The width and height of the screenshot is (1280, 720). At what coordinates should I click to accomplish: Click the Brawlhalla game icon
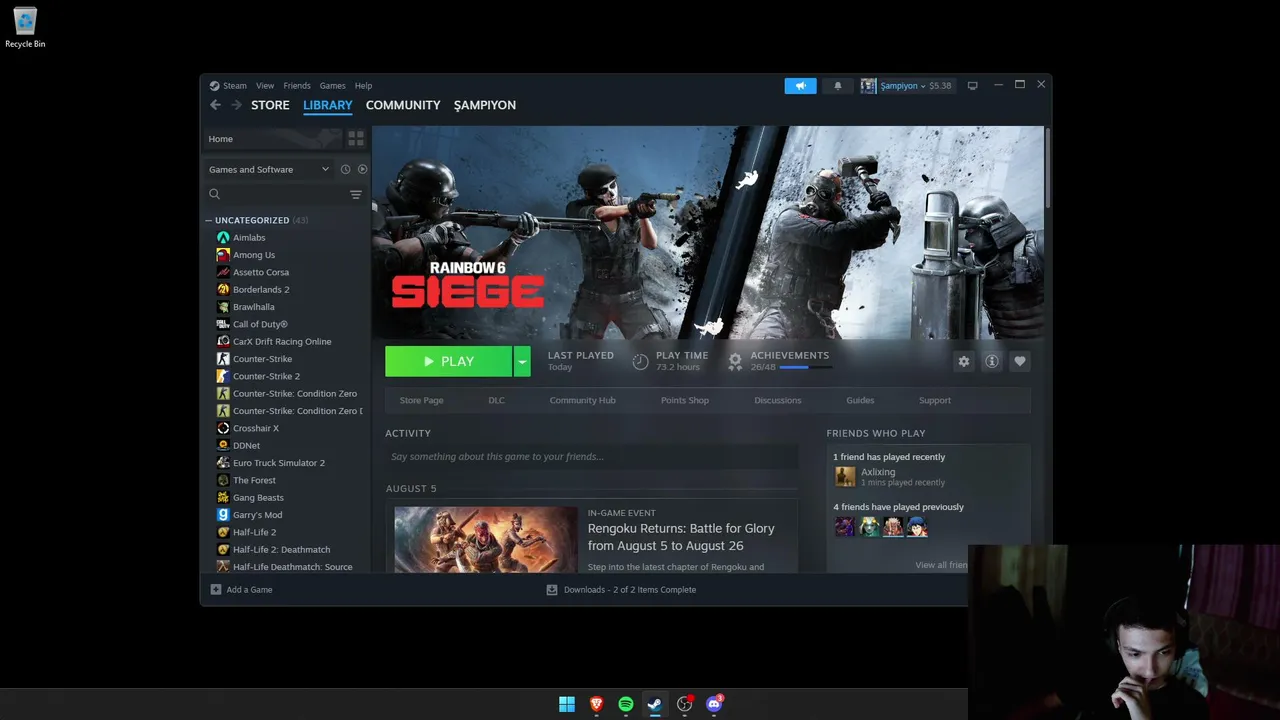pyautogui.click(x=223, y=307)
